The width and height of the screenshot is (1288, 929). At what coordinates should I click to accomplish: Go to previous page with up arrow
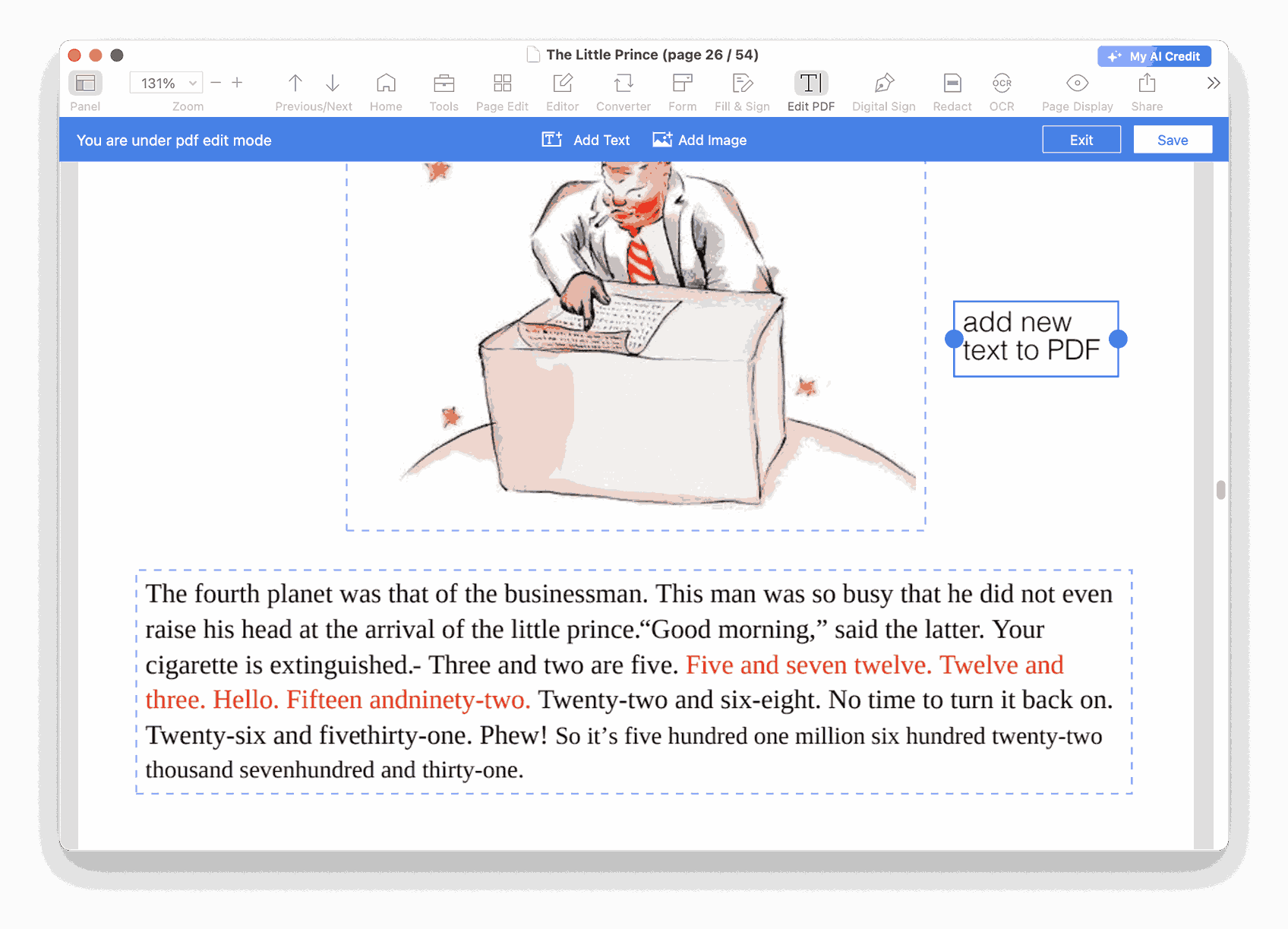[x=295, y=83]
